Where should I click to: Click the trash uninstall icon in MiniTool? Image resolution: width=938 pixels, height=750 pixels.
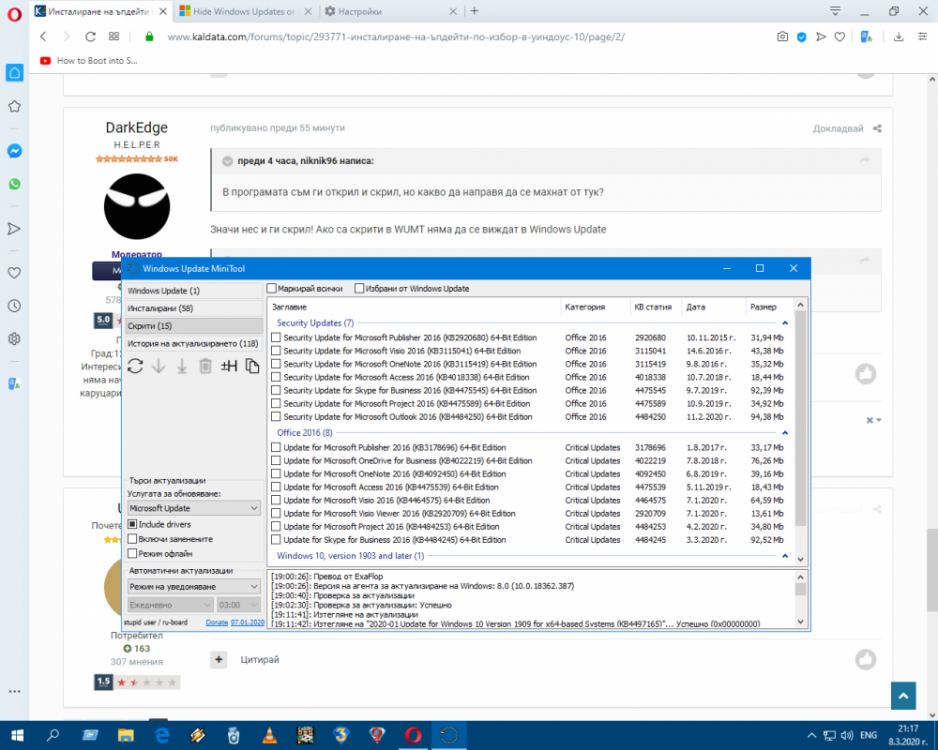tap(205, 366)
